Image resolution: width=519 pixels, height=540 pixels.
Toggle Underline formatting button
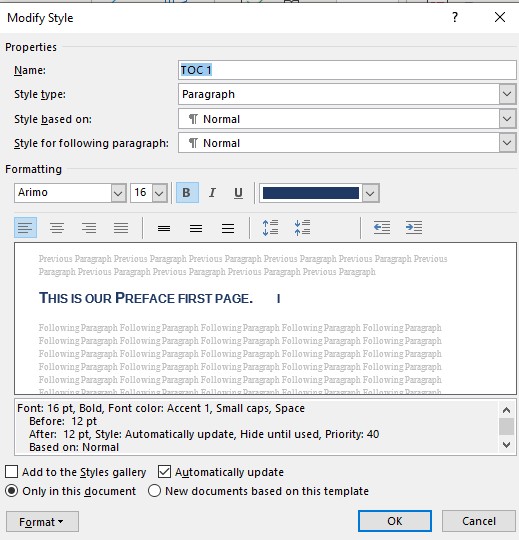pyautogui.click(x=238, y=193)
